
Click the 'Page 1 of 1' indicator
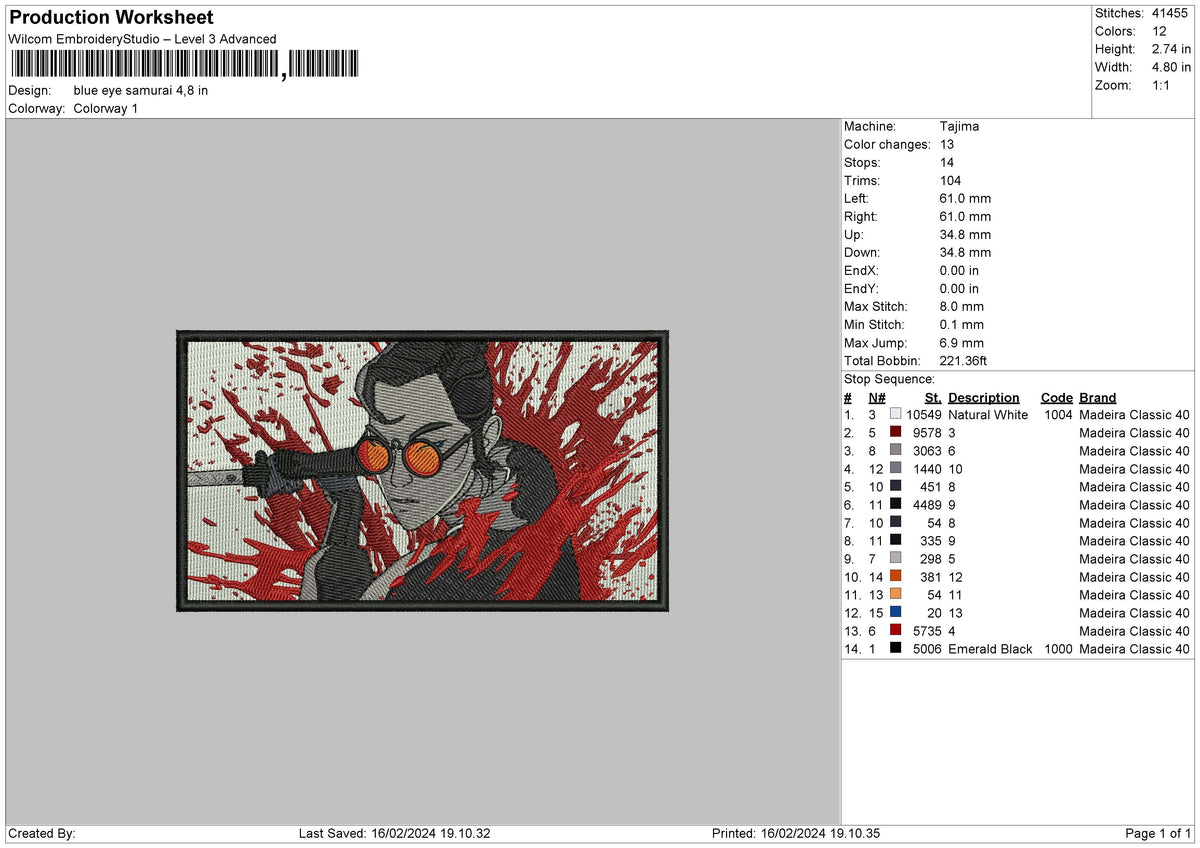click(1158, 833)
